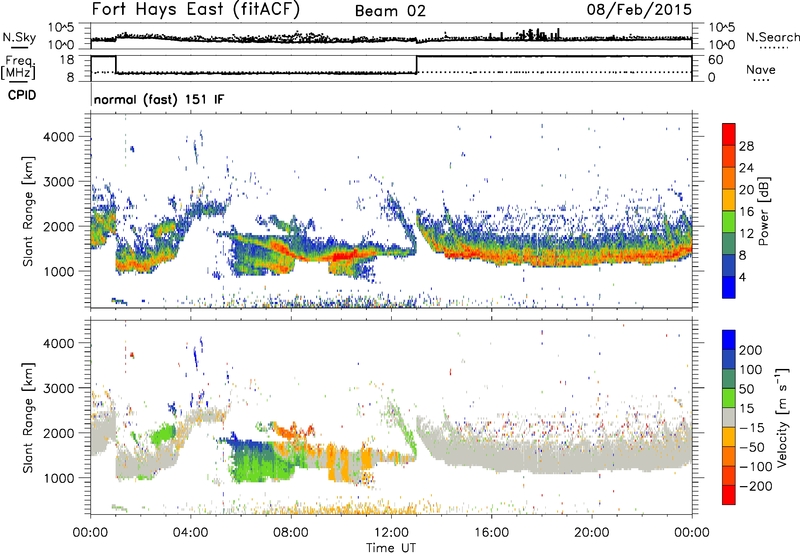Select the 'Freq. [MHz]' axis label
The image size is (800, 554).
pyautogui.click(x=18, y=68)
